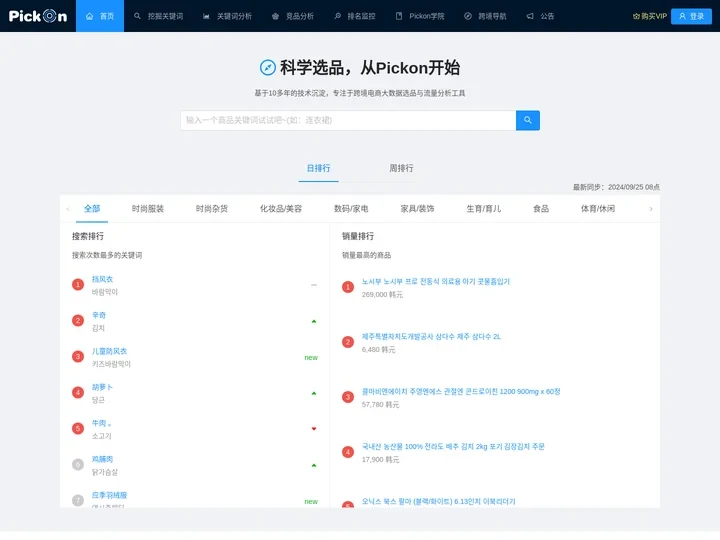Viewport: 720px width, 540px height.
Task: Open keyword 鸡腿肉 in search ranking
Action: pos(102,459)
